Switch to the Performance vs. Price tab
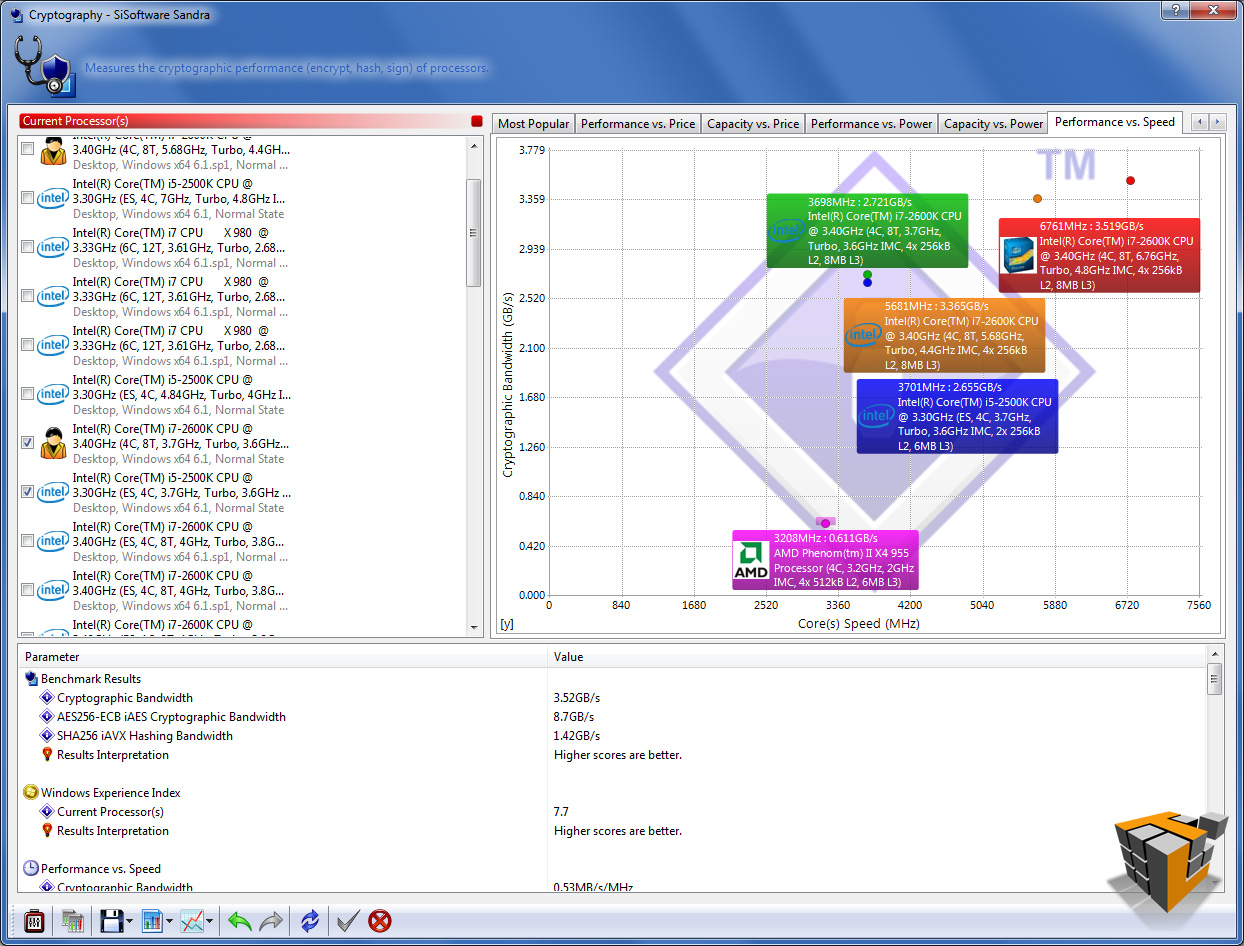The height and width of the screenshot is (946, 1244). (638, 124)
